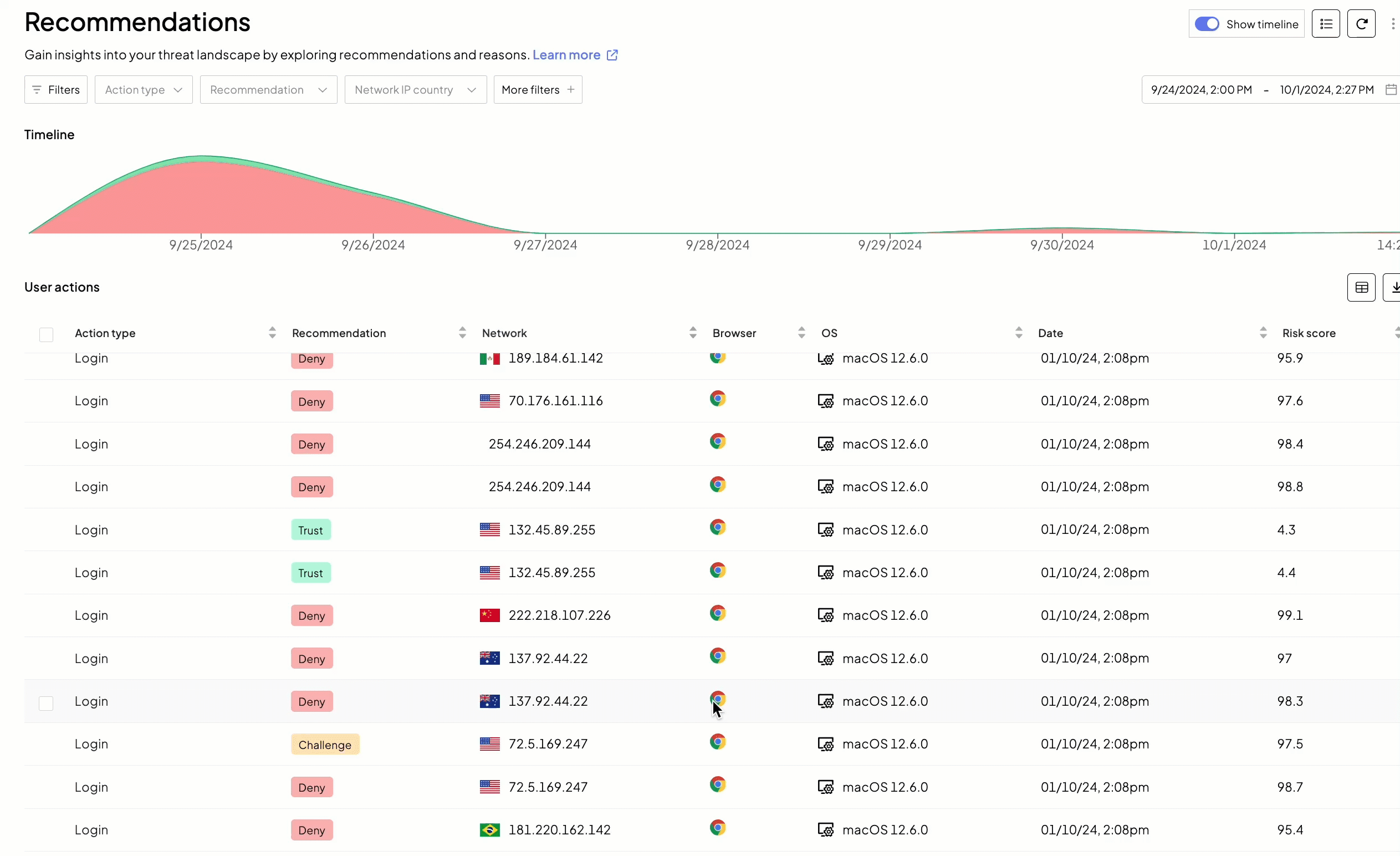This screenshot has height=856, width=1400.
Task: Click the OS device icon in 70.176.161.116 row
Action: coord(825,401)
